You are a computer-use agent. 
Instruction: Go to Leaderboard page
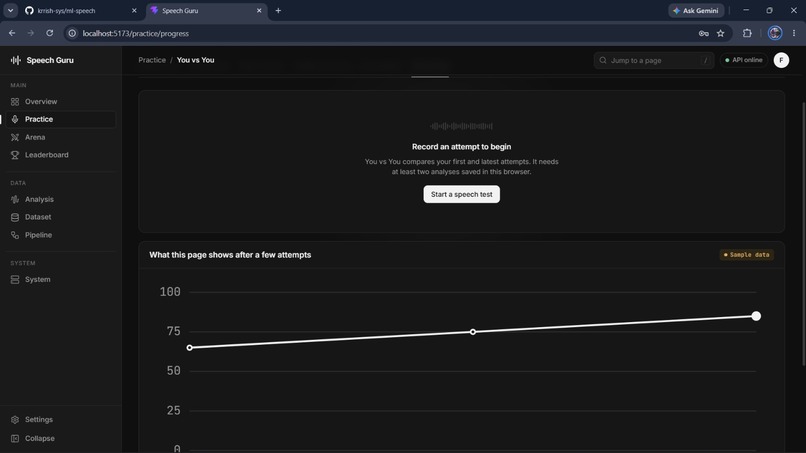(61, 155)
